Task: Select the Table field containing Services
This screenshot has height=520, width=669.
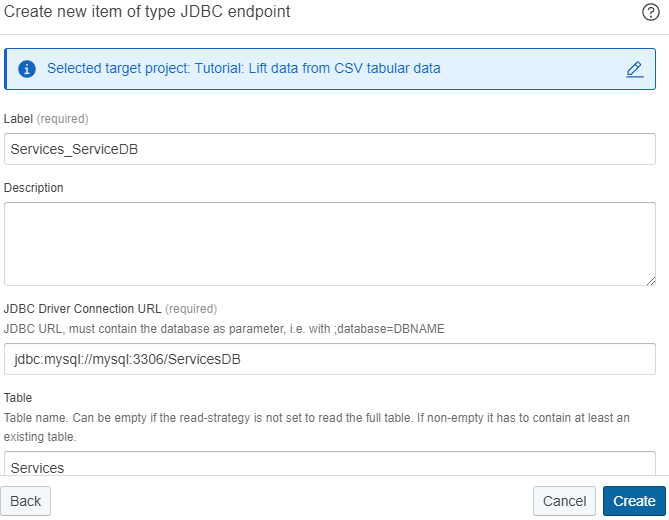Action: [329, 465]
